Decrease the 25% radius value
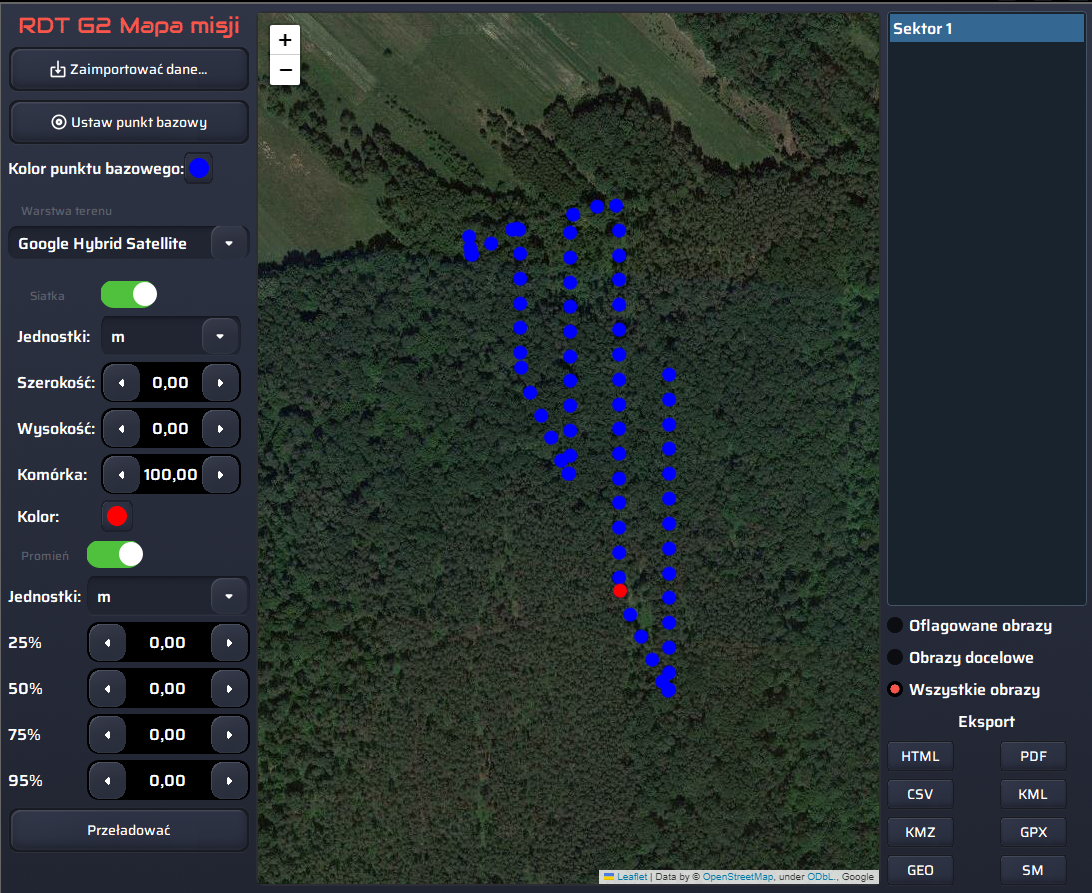Viewport: 1092px width, 893px height. pyautogui.click(x=107, y=643)
